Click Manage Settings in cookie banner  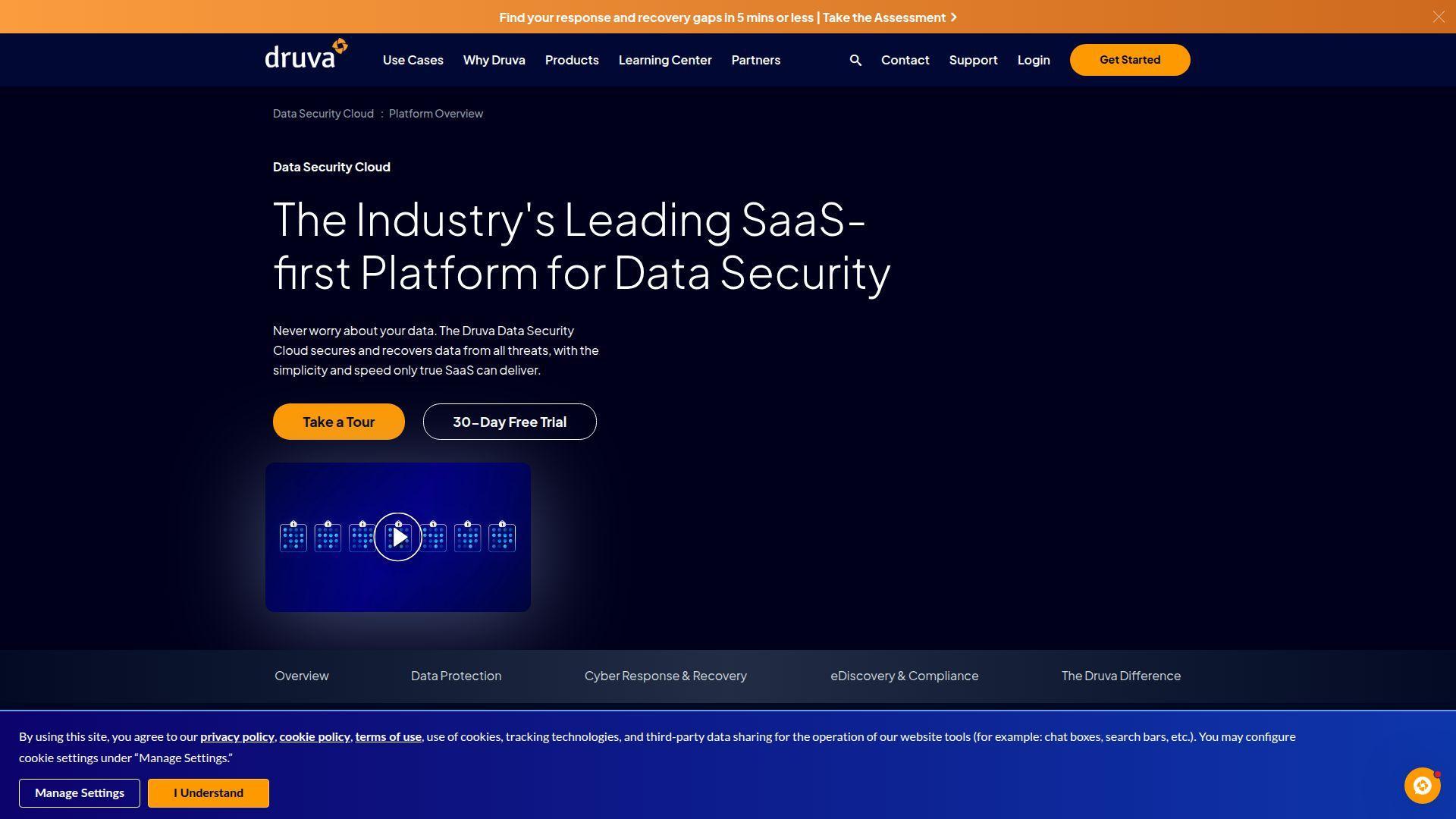80,793
